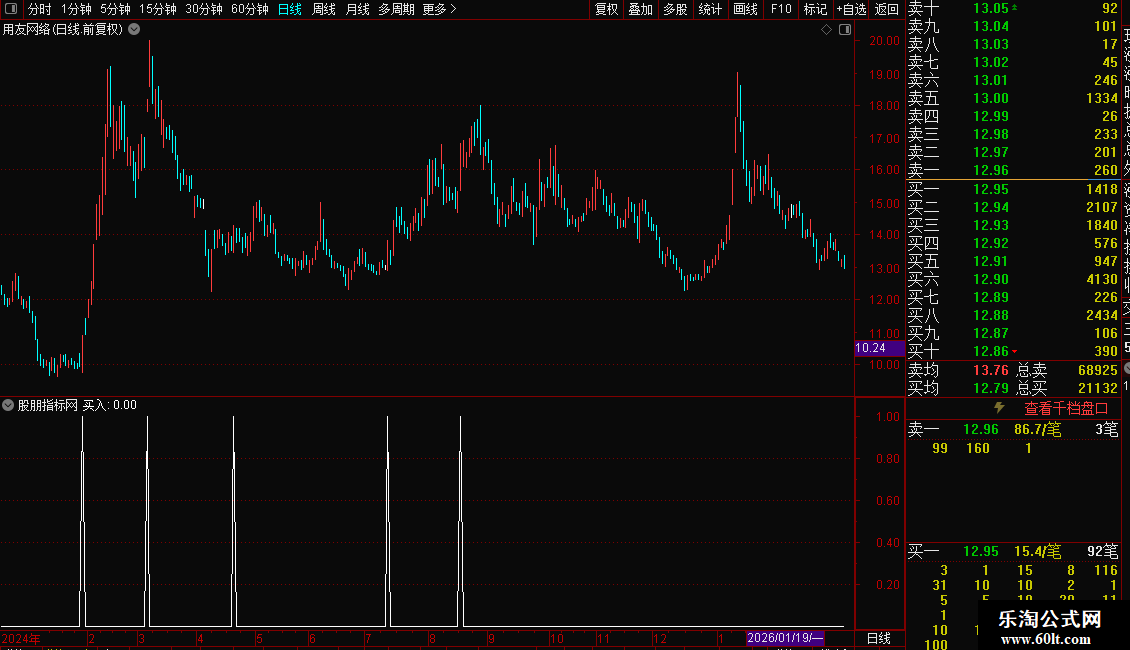
Task: Select the 日线 daily period
Action: coord(290,9)
